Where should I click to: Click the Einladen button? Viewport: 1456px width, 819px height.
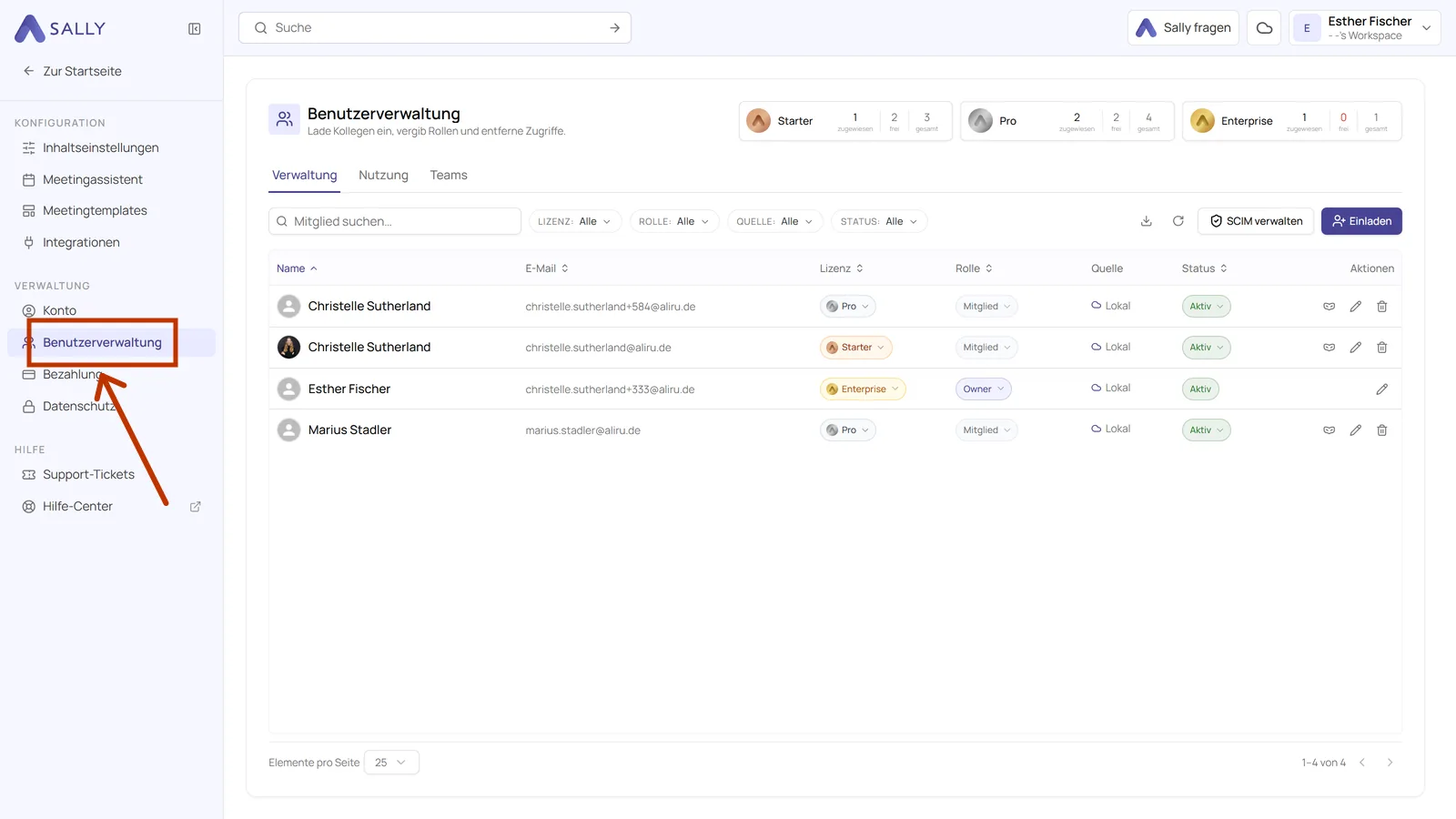(x=1361, y=221)
